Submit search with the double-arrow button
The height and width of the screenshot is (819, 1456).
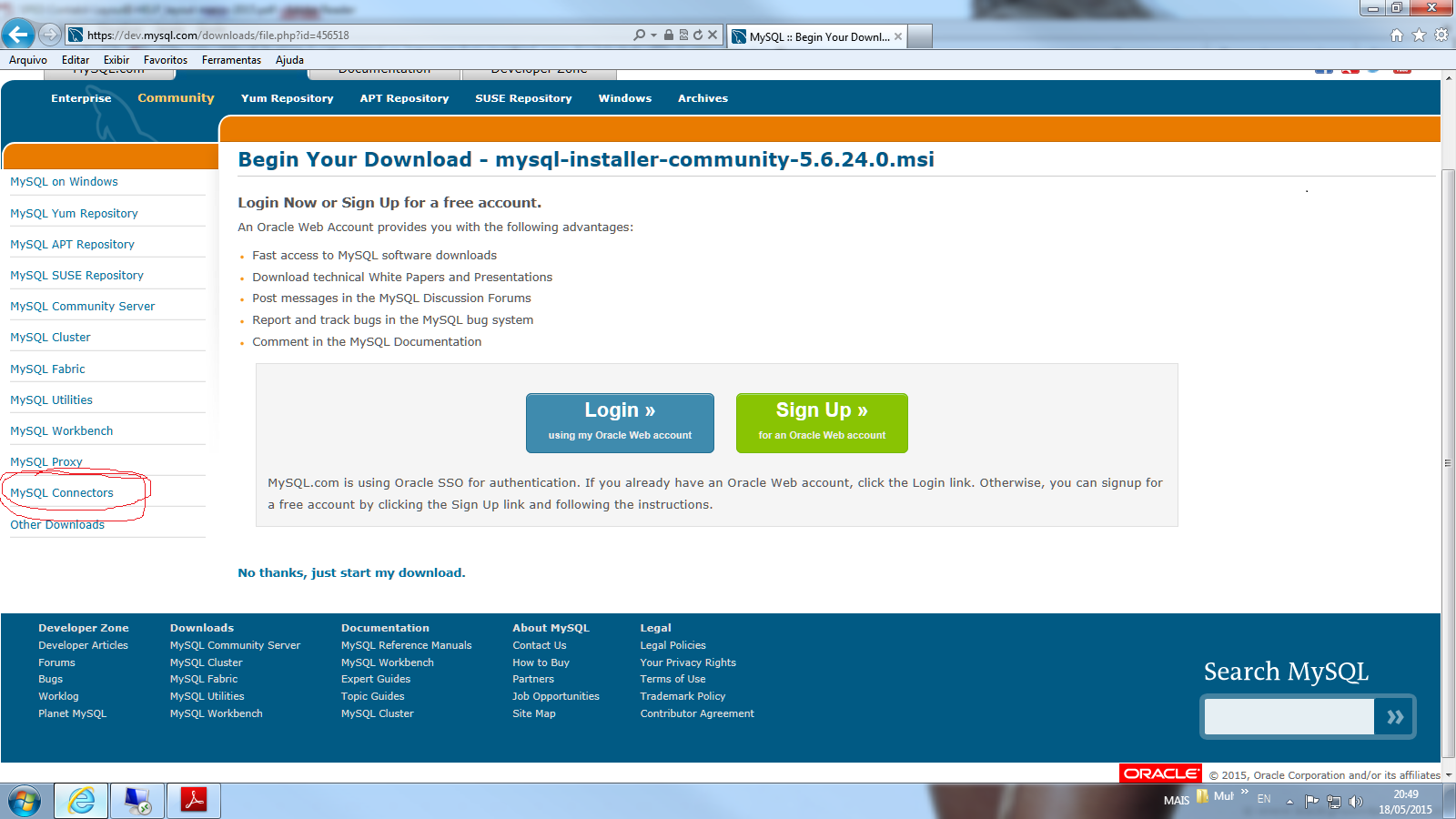coord(1394,717)
